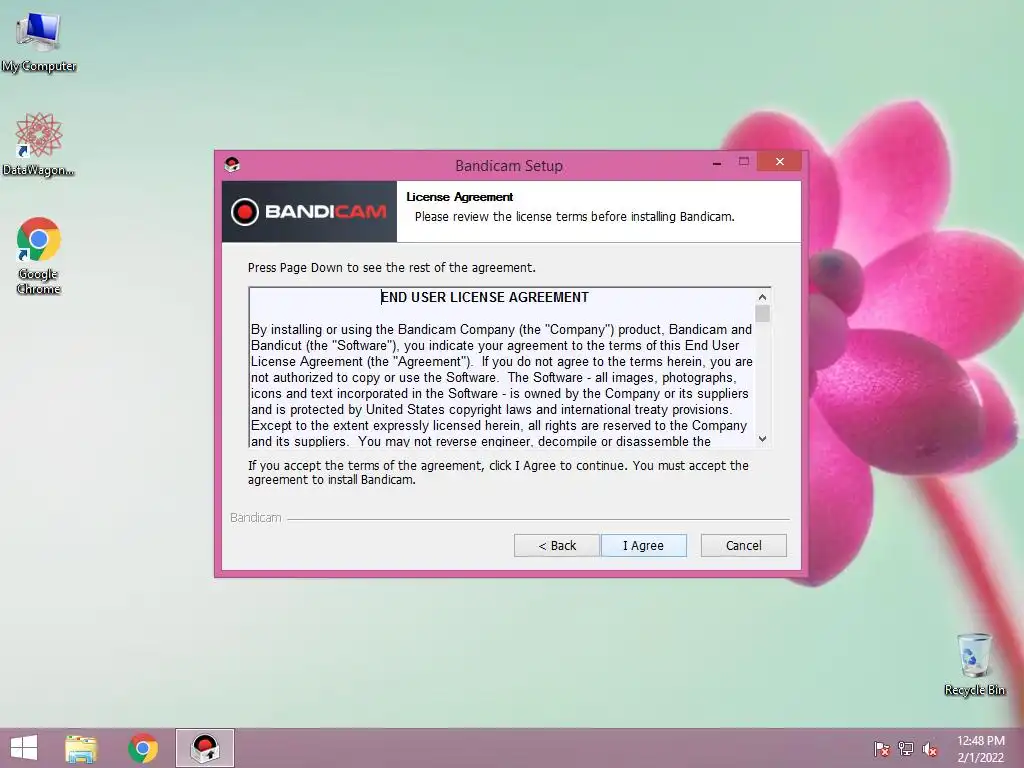1024x768 pixels.
Task: Click the license scrollbar thumb
Action: (762, 314)
